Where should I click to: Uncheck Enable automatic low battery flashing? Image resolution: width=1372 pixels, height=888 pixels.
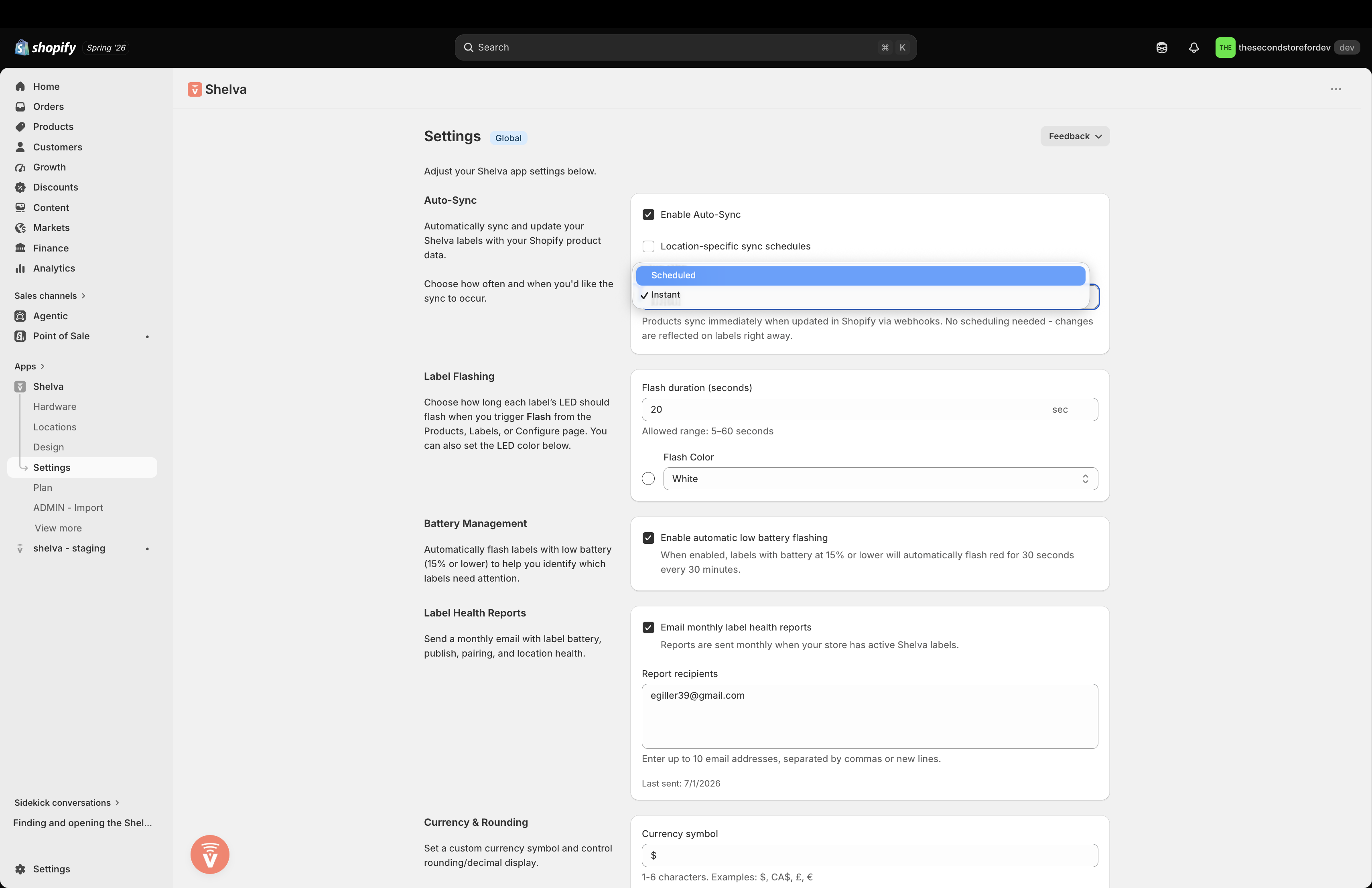(649, 537)
